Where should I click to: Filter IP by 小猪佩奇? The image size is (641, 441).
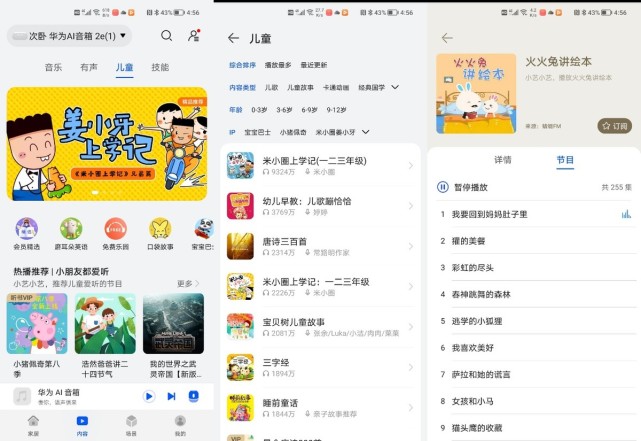(x=293, y=132)
